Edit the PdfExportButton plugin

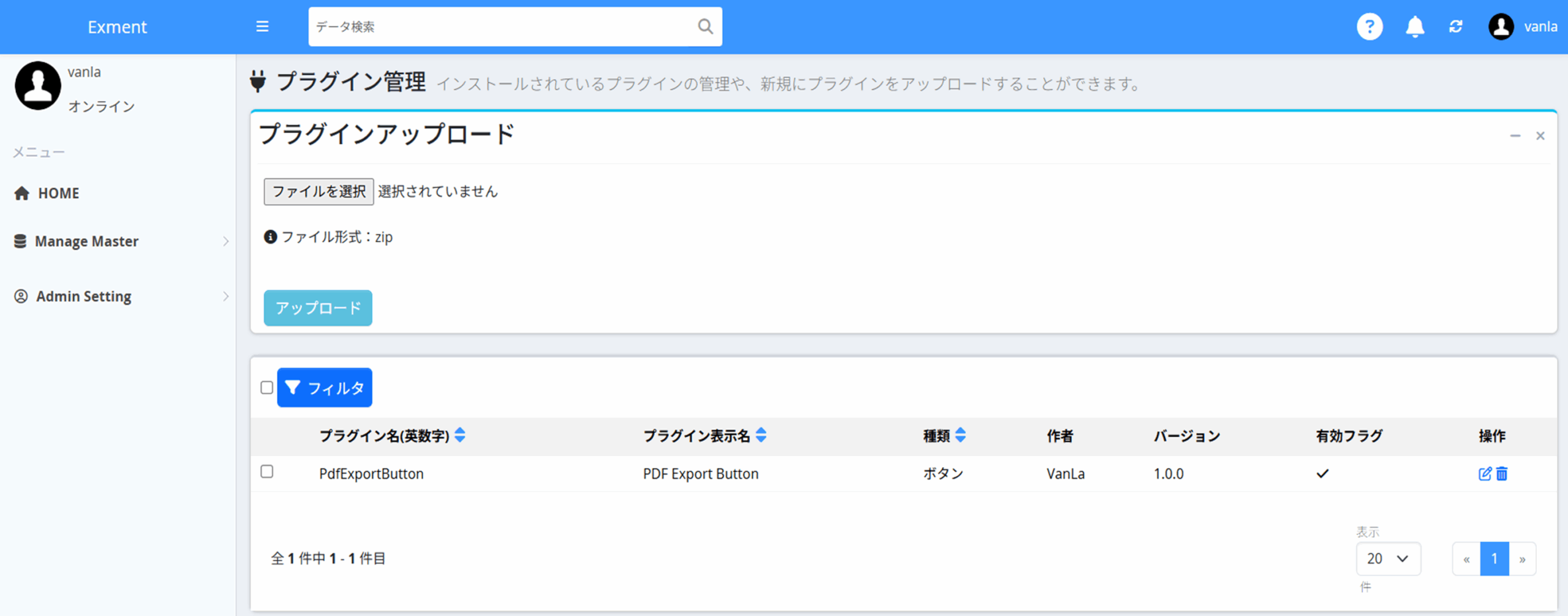(1485, 473)
